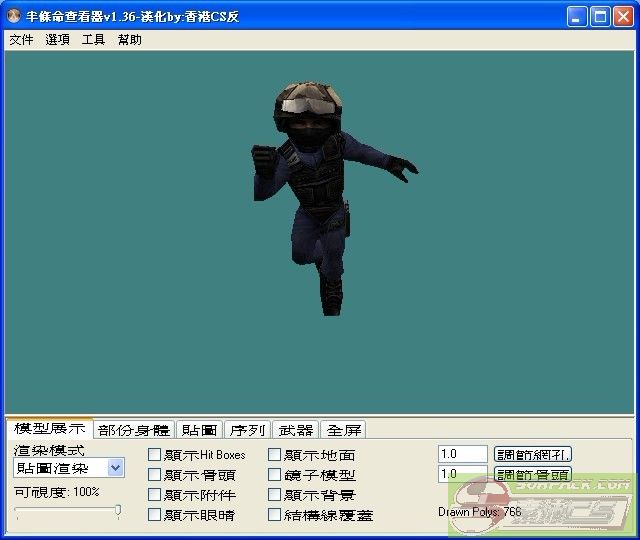Enable the 鏡子模型 checkbox
This screenshot has width=640, height=540.
[275, 475]
